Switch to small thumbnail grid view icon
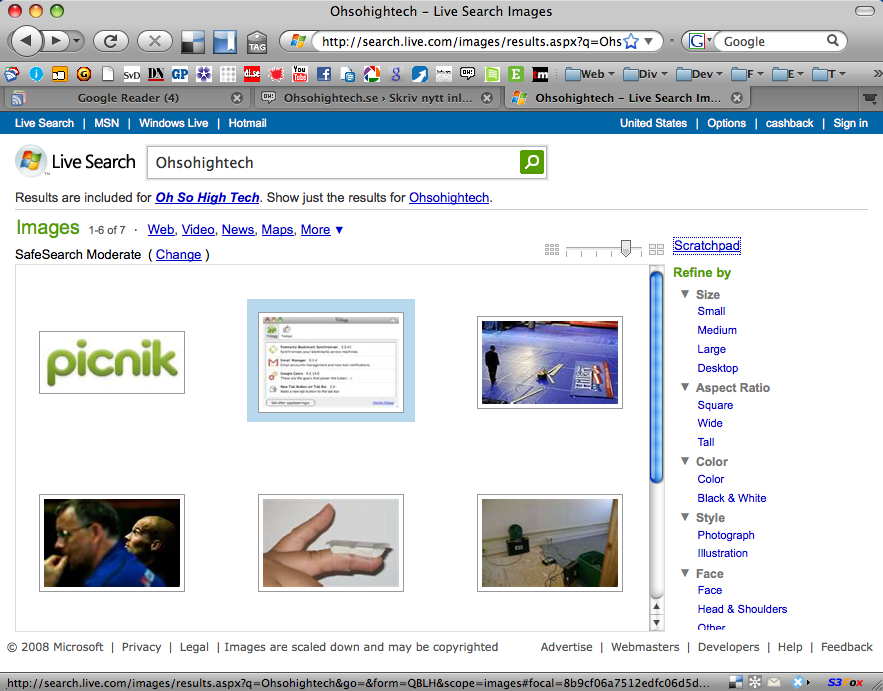This screenshot has height=691, width=883. [x=552, y=249]
